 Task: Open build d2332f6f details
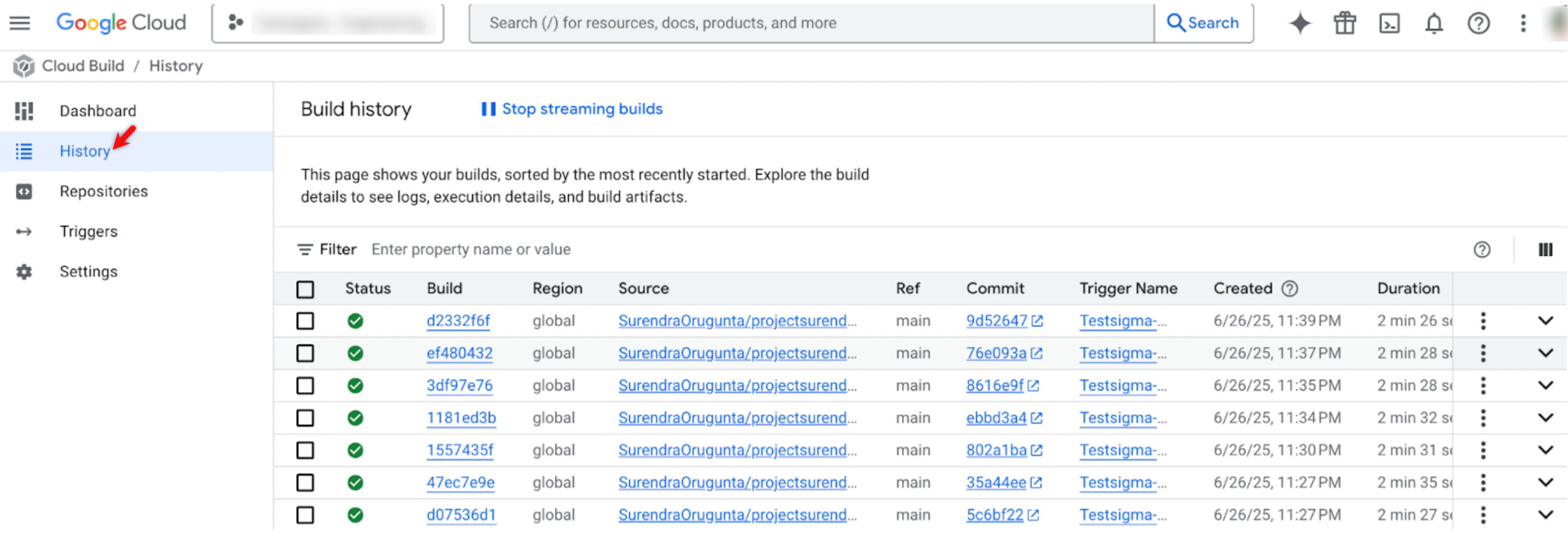[458, 320]
